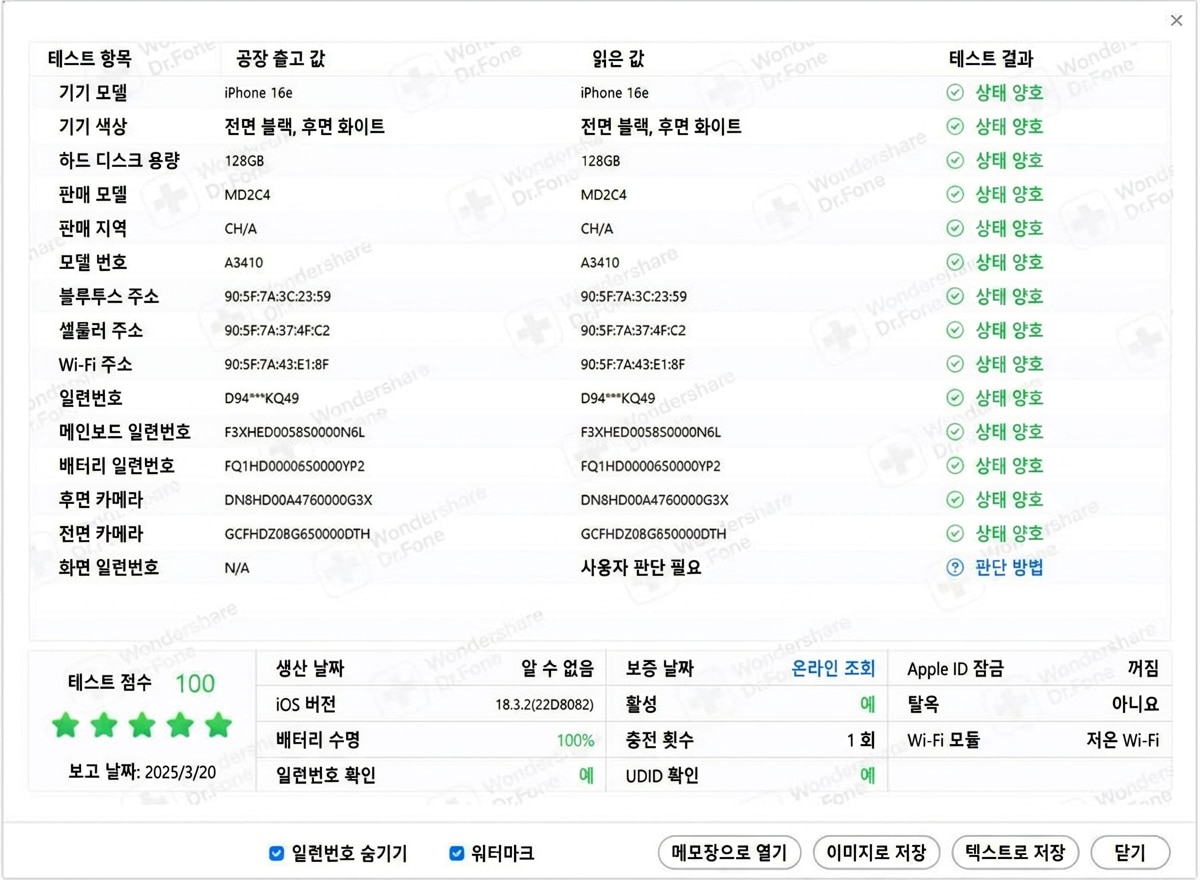Click the 메모장으로 열기 button

point(730,853)
